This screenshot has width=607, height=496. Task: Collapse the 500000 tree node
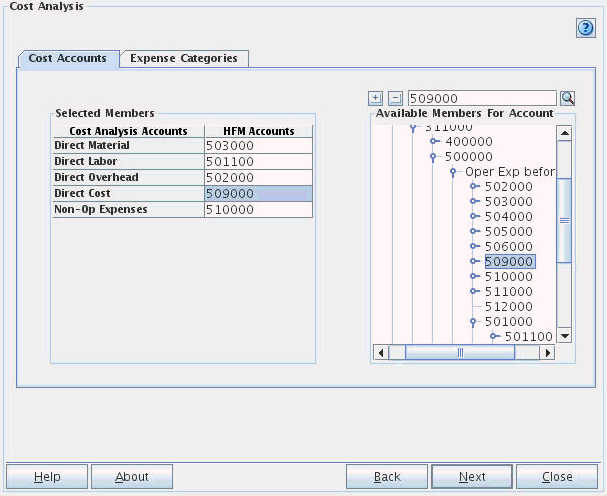pyautogui.click(x=433, y=157)
